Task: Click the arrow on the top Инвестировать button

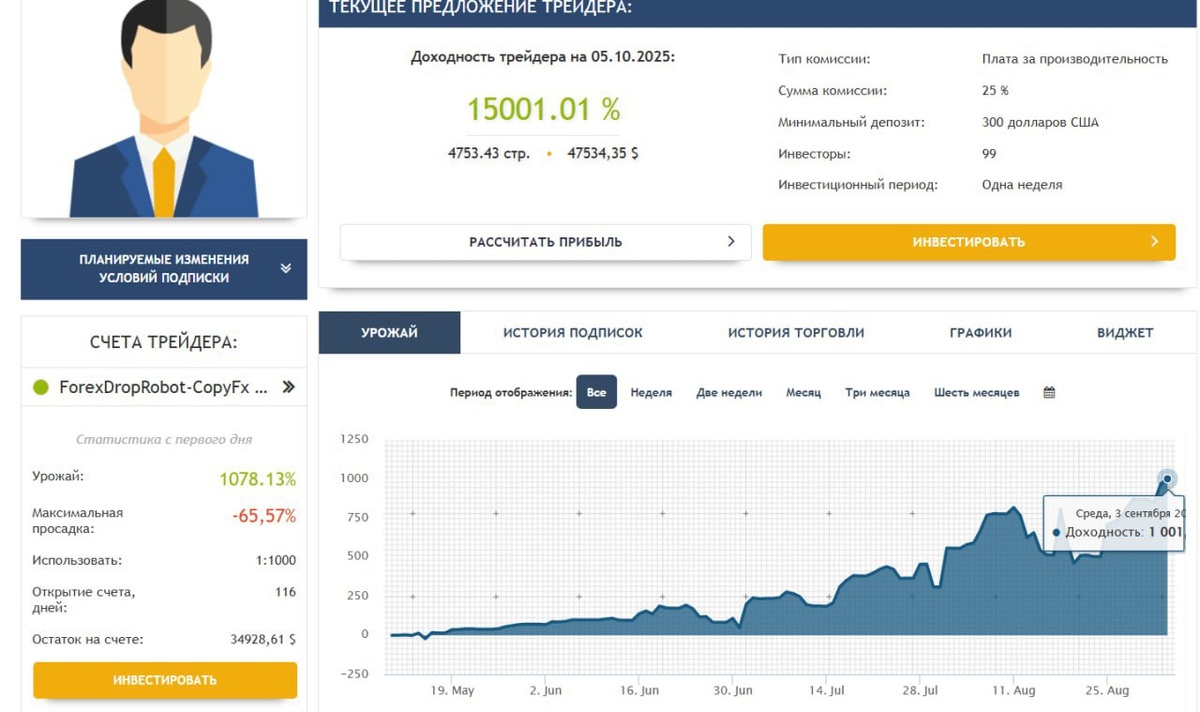Action: point(1155,241)
